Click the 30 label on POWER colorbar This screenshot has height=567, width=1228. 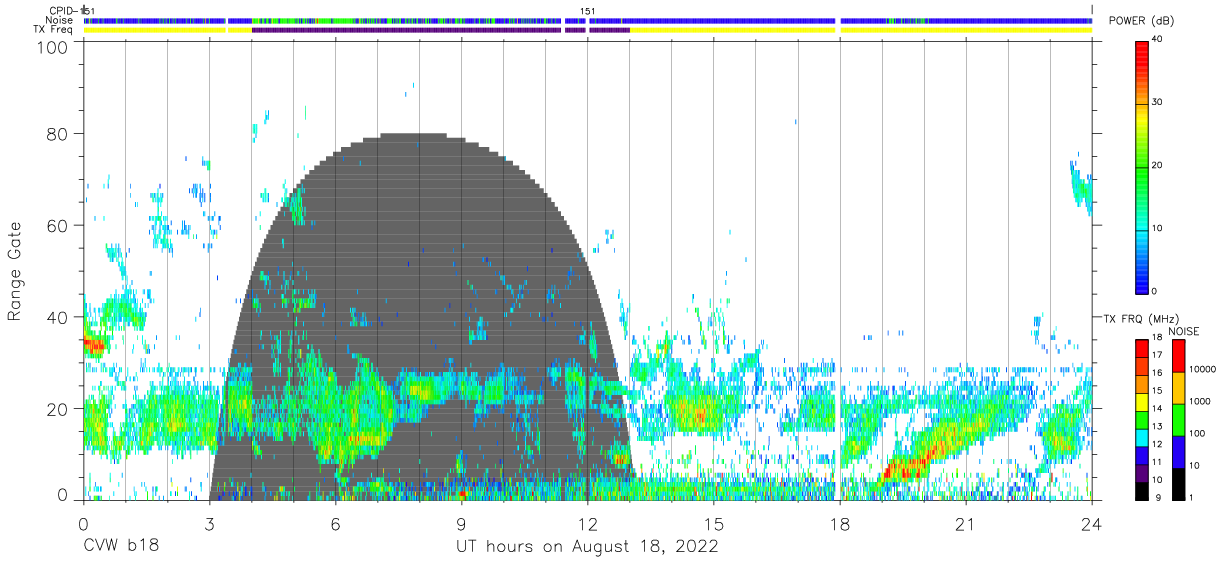pyautogui.click(x=1158, y=102)
